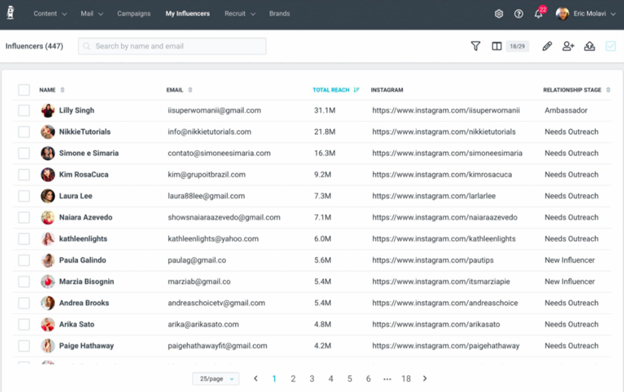
Task: Click email arika@arikasato.com
Action: [x=203, y=324]
